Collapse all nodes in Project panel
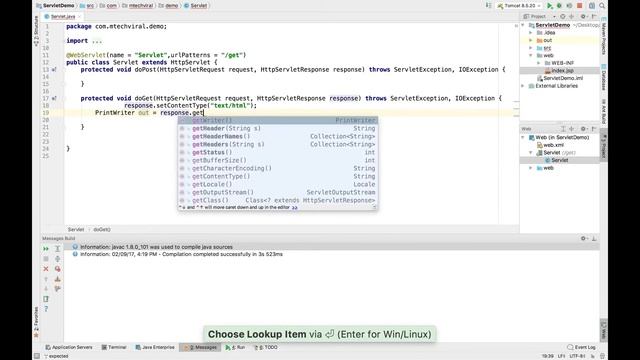The height and width of the screenshot is (360, 640). click(571, 16)
